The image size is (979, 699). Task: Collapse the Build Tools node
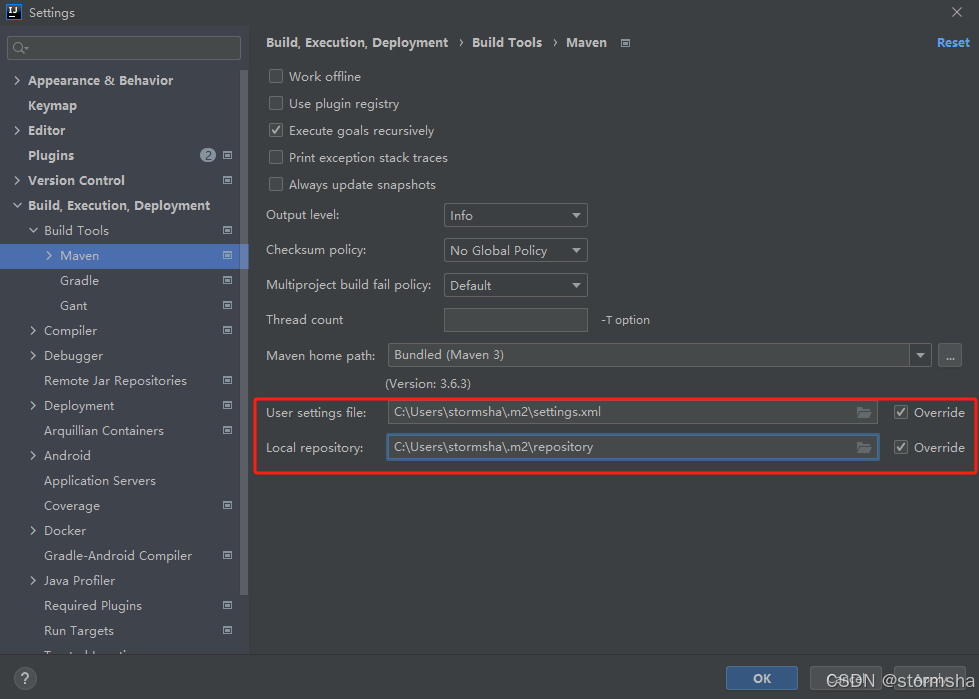click(x=33, y=230)
